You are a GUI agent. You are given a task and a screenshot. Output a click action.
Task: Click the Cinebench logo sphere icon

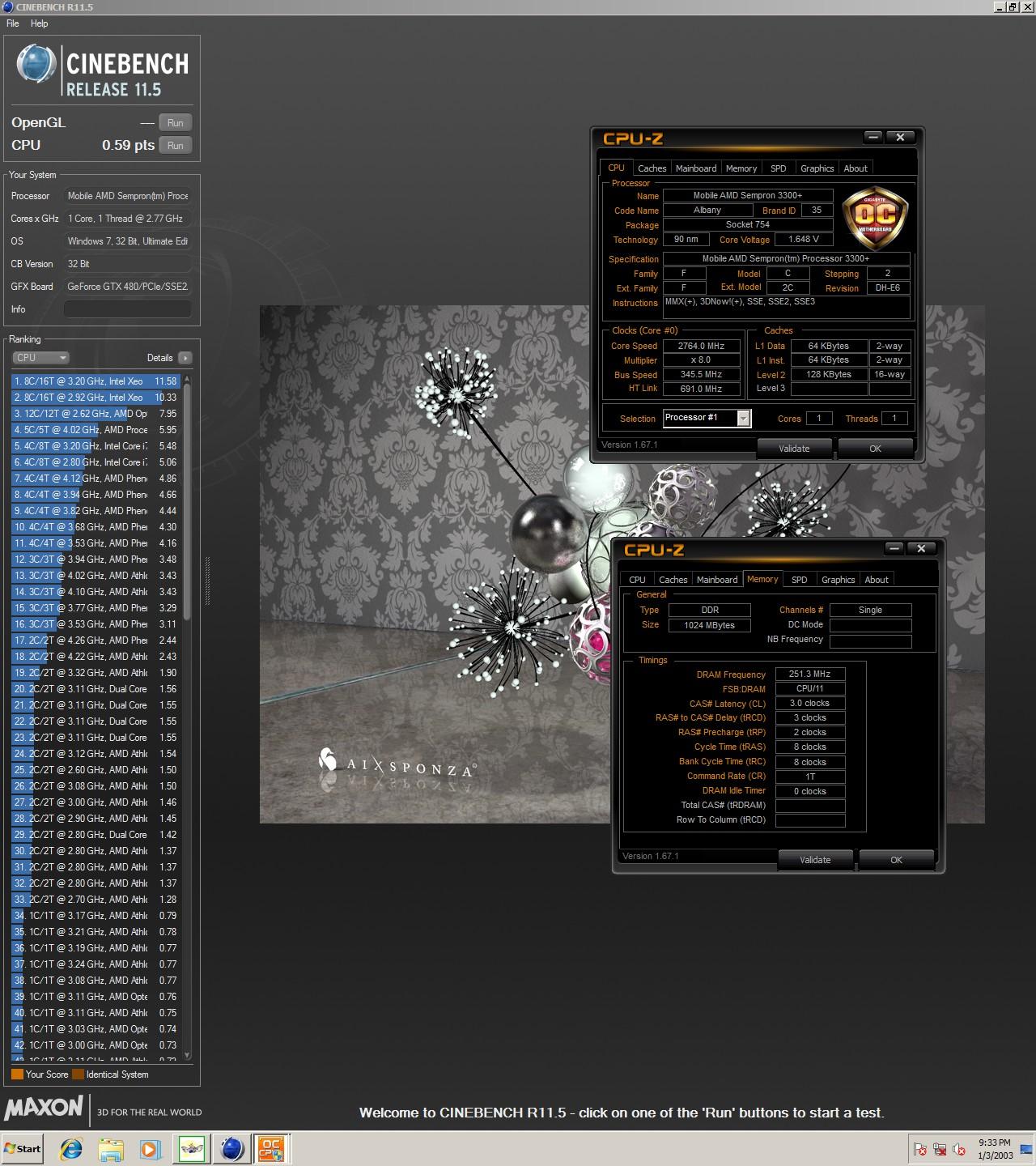click(36, 65)
